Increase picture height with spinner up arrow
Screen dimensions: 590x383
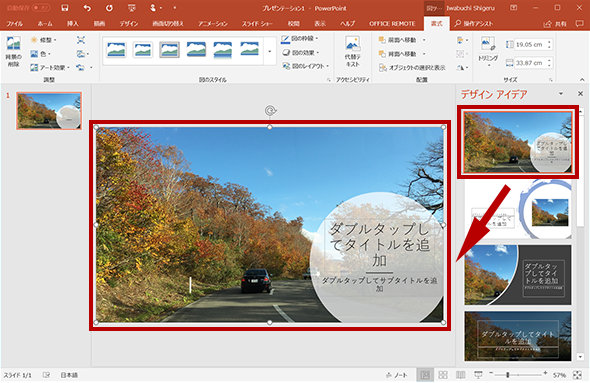coord(549,42)
